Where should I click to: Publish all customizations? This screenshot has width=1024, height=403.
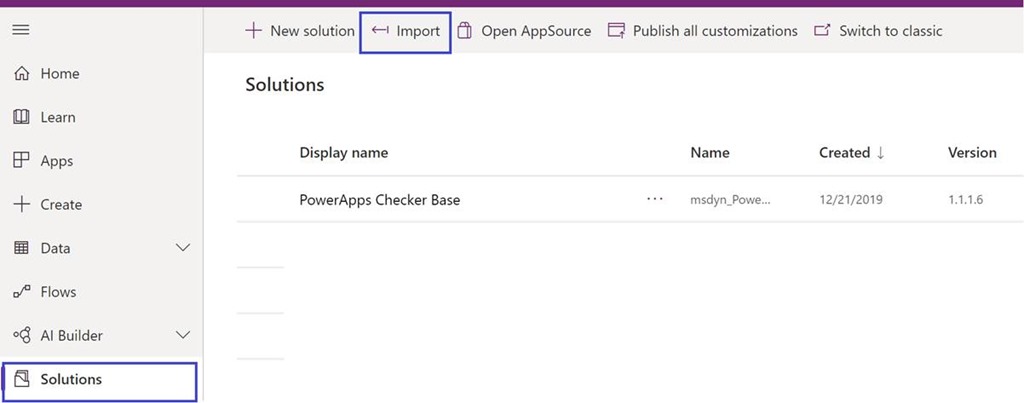point(703,31)
